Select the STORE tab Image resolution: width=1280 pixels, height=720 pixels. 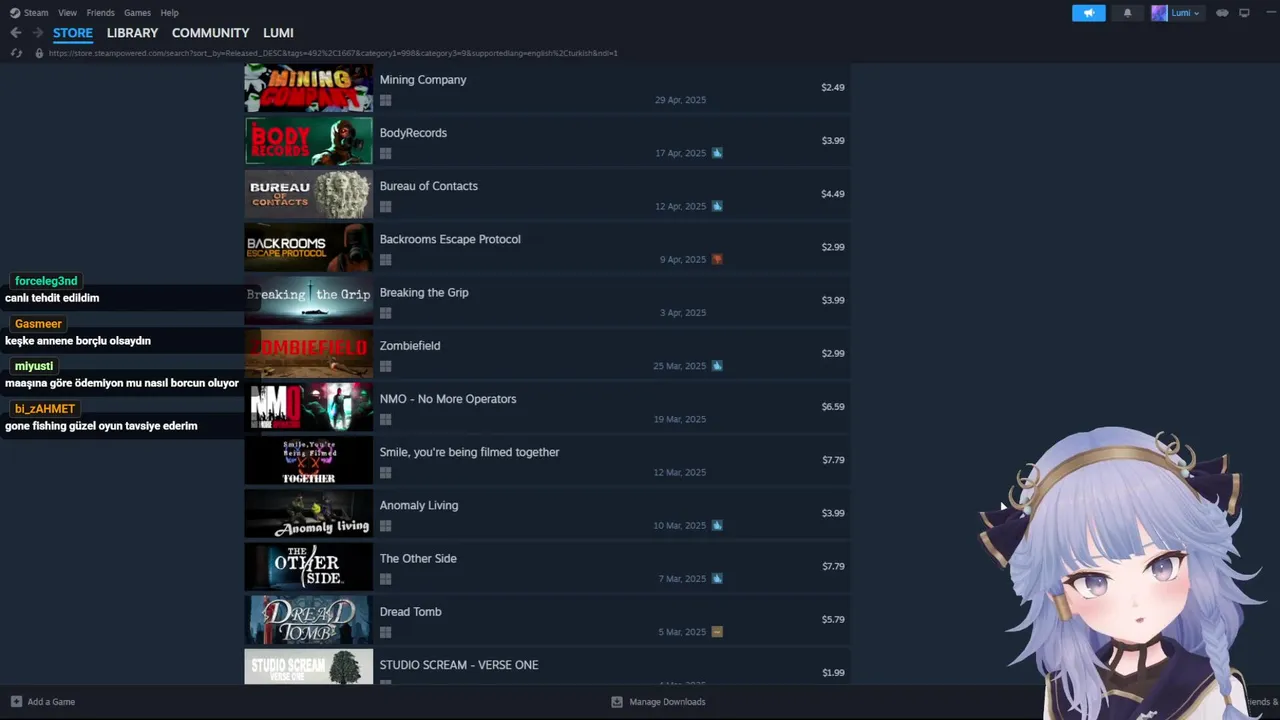pyautogui.click(x=73, y=33)
